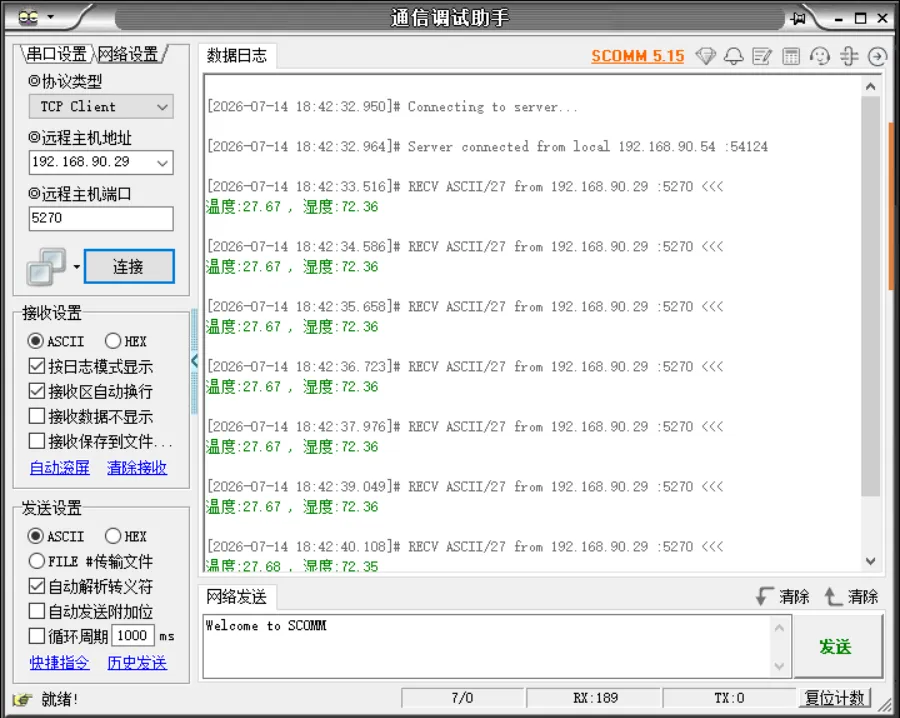Click the 连接 connect button
The height and width of the screenshot is (718, 900).
point(129,266)
